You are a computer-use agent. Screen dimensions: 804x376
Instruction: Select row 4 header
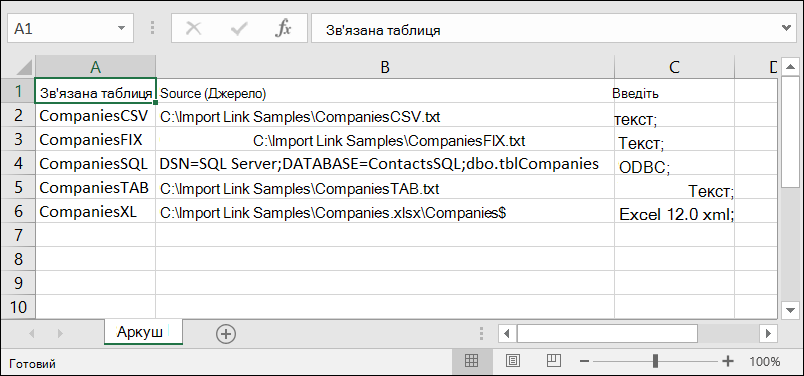(18, 164)
